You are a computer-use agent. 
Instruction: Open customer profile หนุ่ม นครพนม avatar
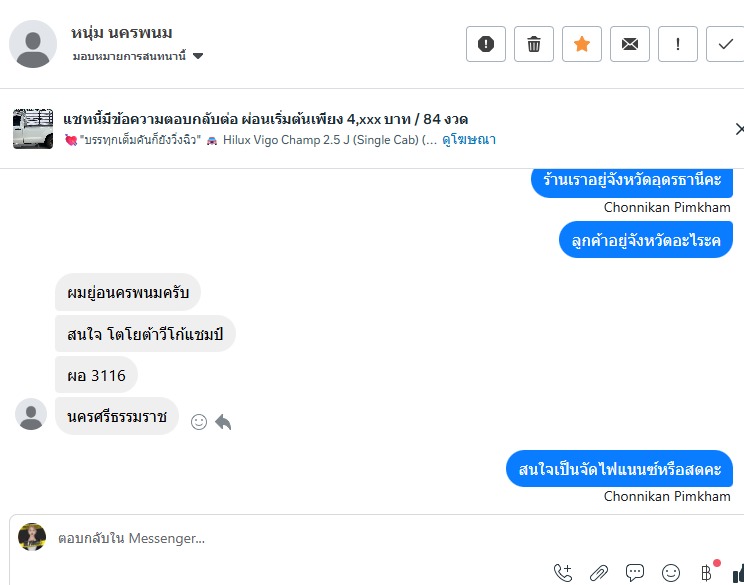pyautogui.click(x=33, y=44)
